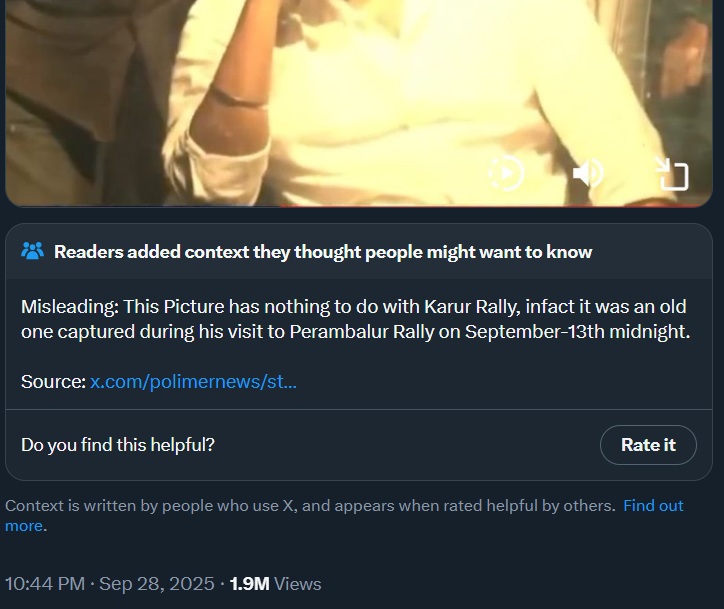
Task: Click the picture-in-picture icon on video
Action: pos(672,174)
